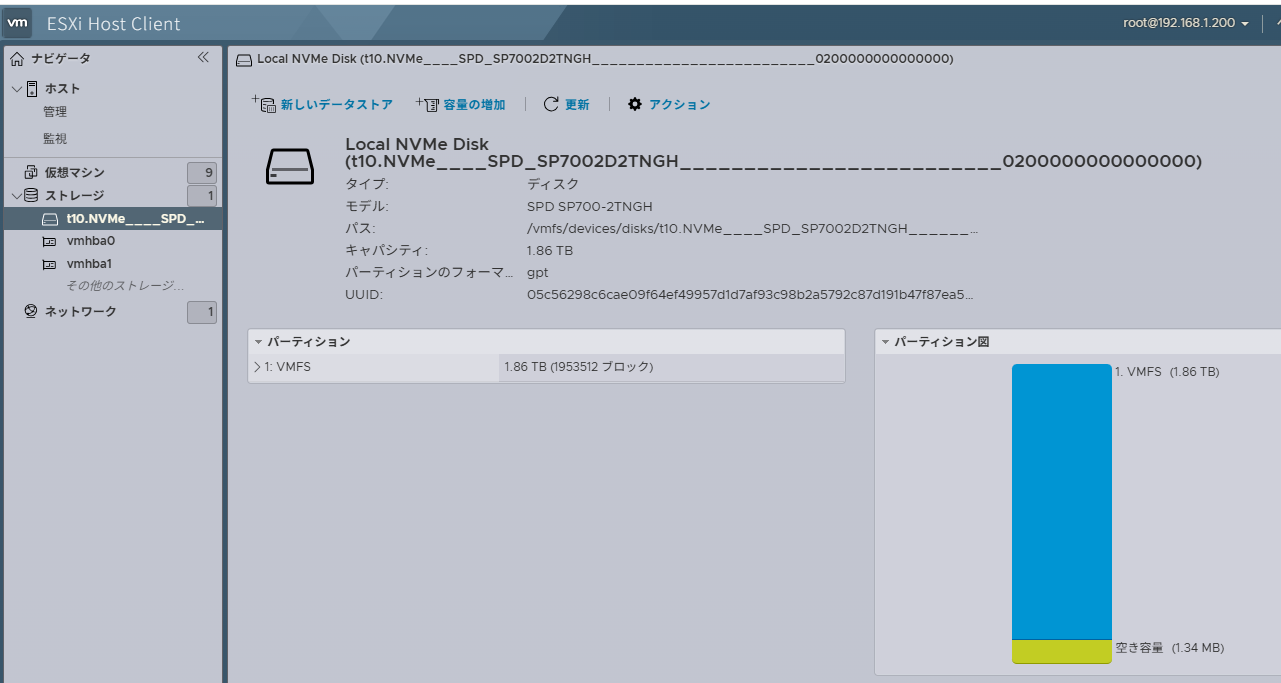Click the Network (ネットワーク) globe icon
Image resolution: width=1281 pixels, height=683 pixels.
[30, 312]
